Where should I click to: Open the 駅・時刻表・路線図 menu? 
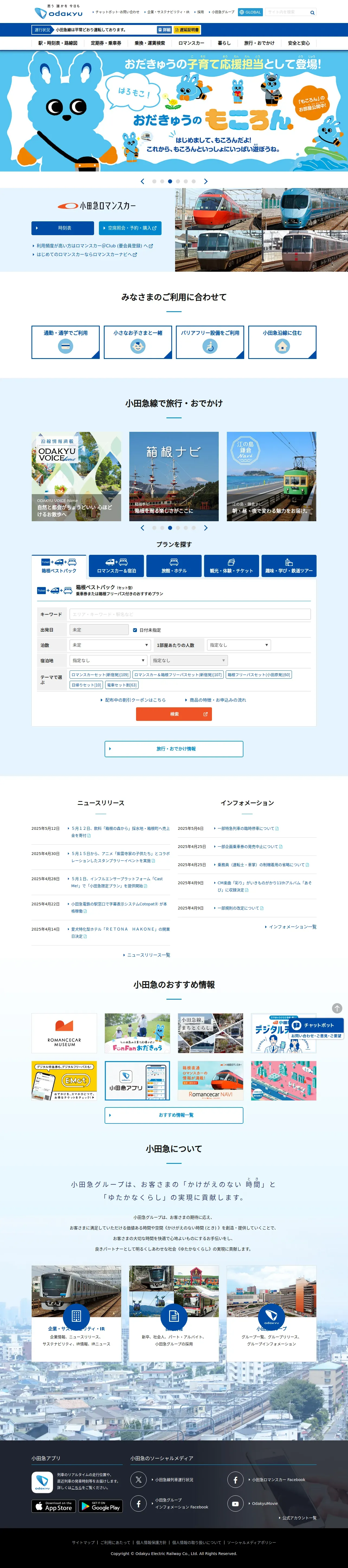(x=58, y=43)
